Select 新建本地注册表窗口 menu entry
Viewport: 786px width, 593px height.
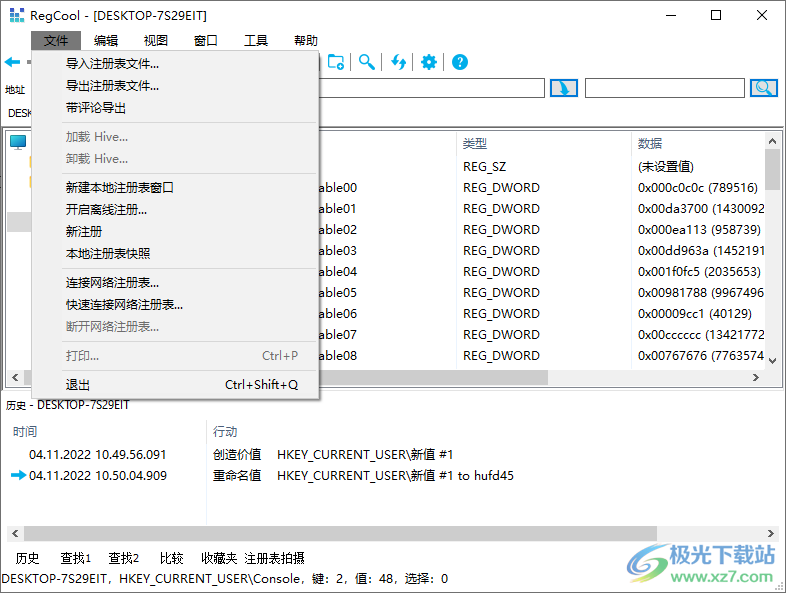175,187
